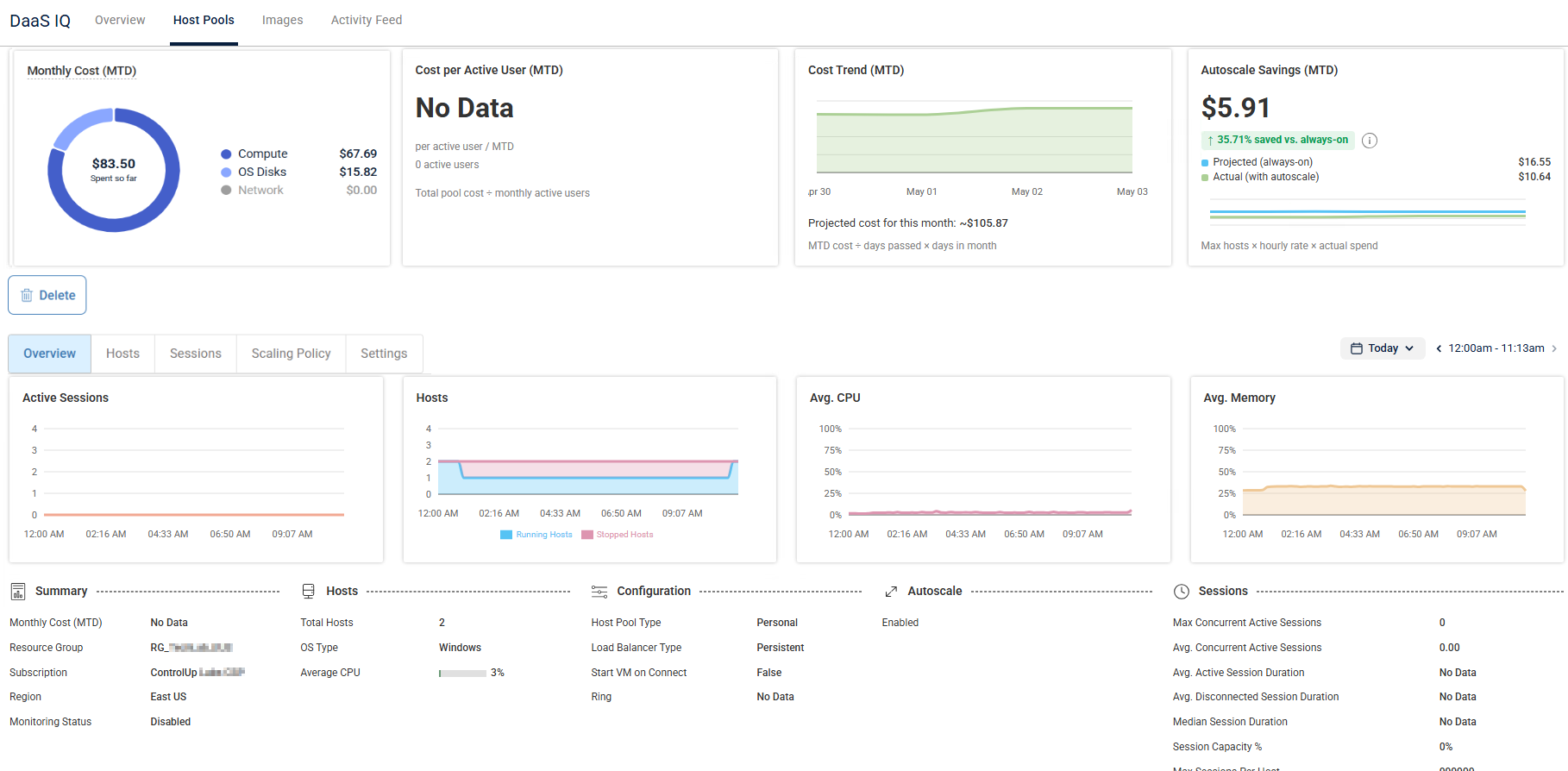
Task: Click the 35.71% saved vs. always-on badge
Action: 1278,140
